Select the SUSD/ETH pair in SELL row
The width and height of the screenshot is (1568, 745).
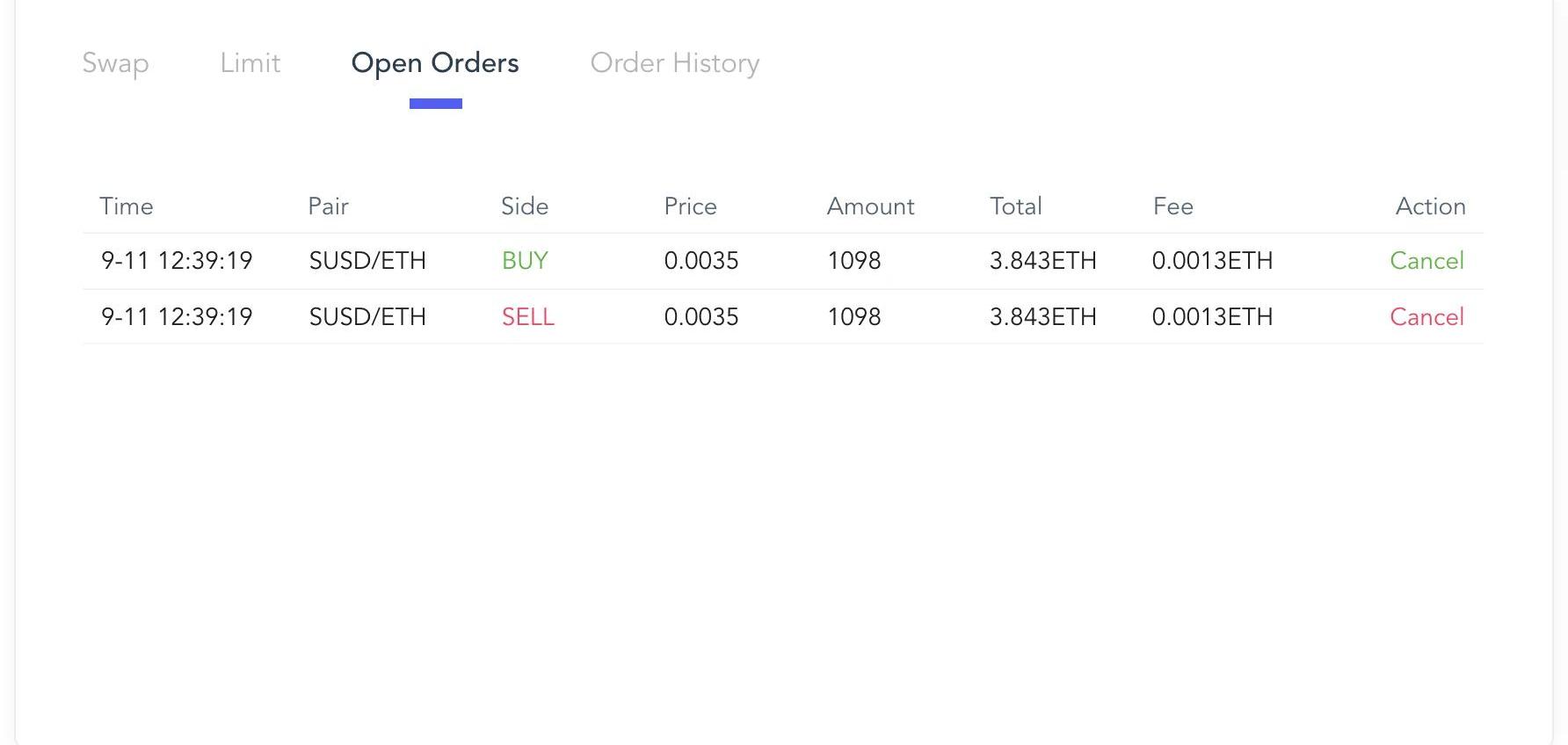pyautogui.click(x=367, y=317)
